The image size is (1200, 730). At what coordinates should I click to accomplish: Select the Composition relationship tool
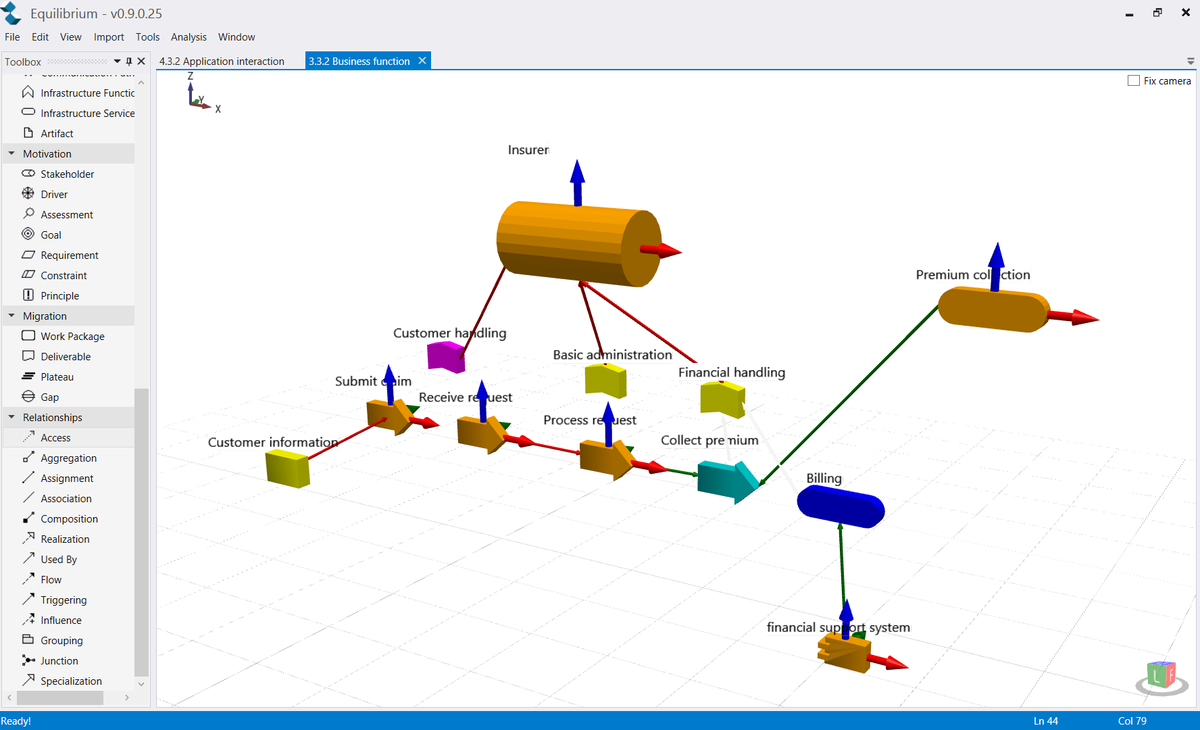[60, 519]
